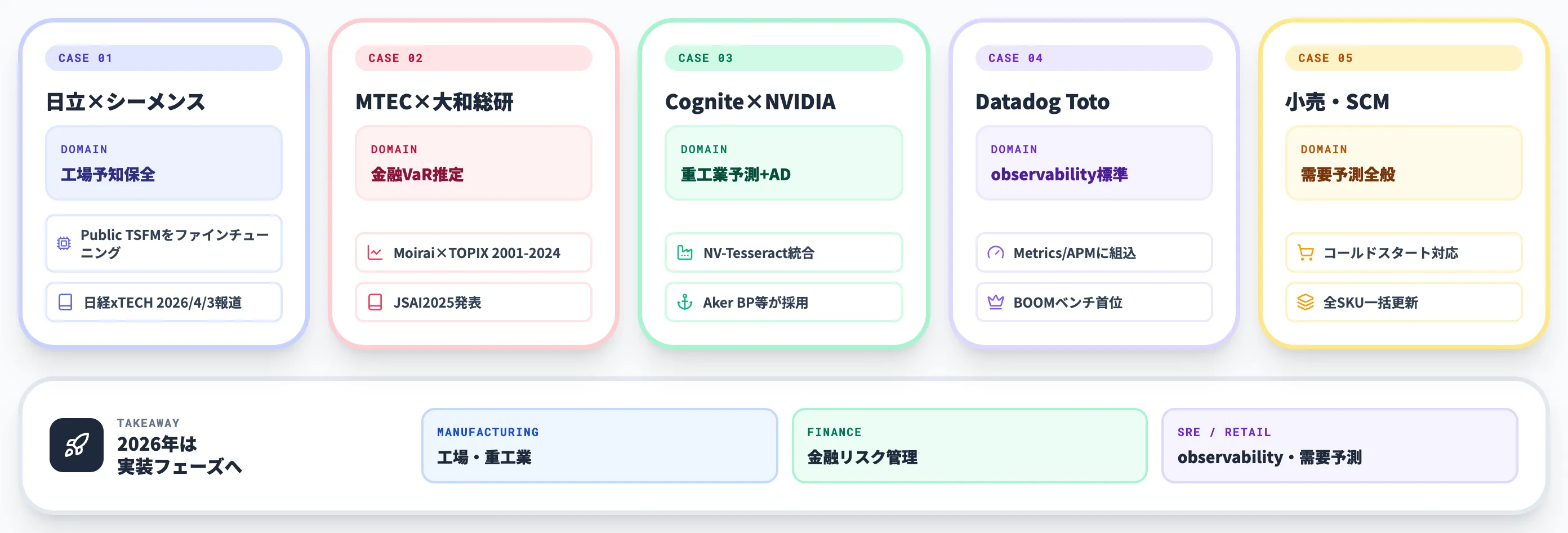1568x533 pixels.
Task: Select the CASE 02 badge
Action: (474, 58)
